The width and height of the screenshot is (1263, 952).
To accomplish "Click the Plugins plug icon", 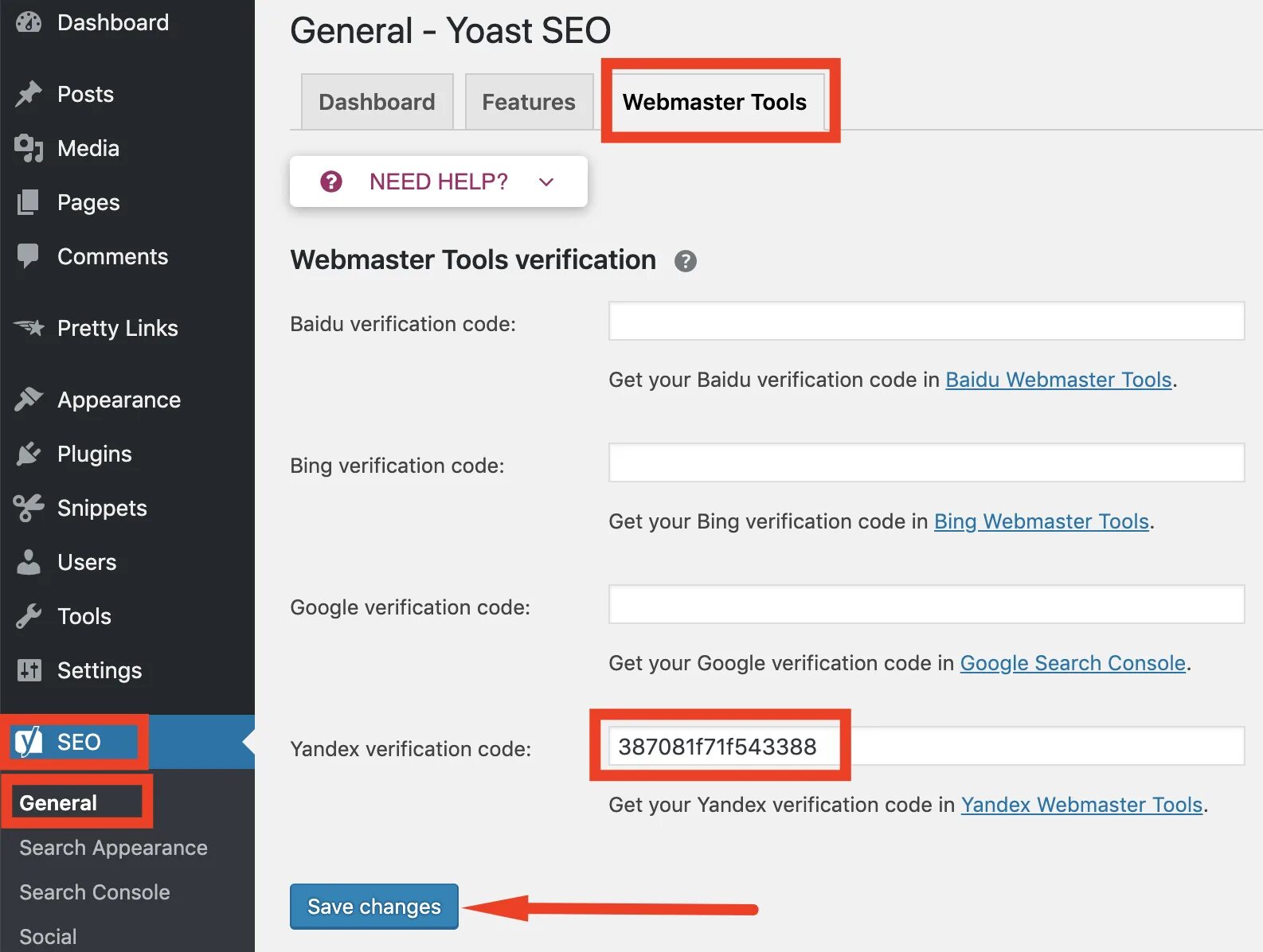I will coord(29,454).
